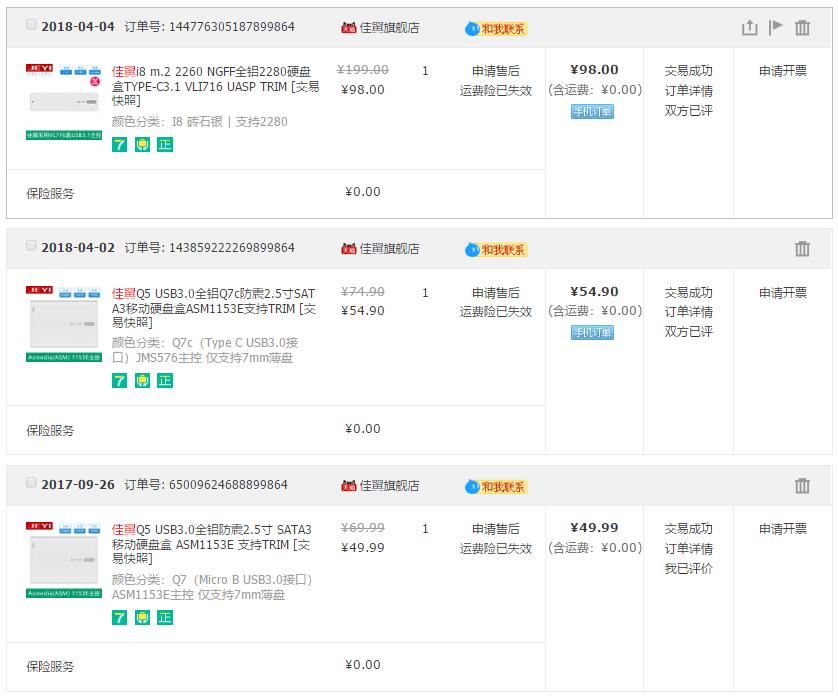This screenshot has height=698, width=838.
Task: Open 佳翼Q5 USB3.0全铝防震2.5寸 SATA3 product link
Action: click(212, 544)
